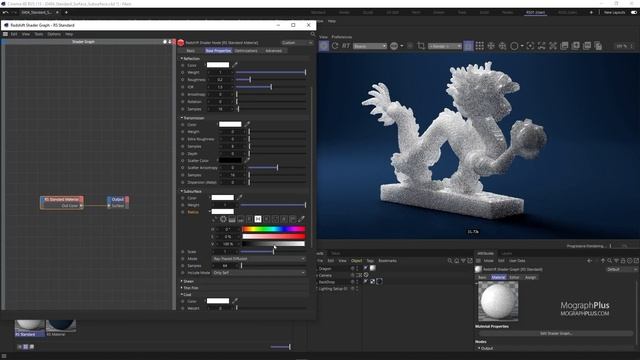Open the Options menu in Shader Graph
Screen dimensions: 640x360
[x=54, y=34]
